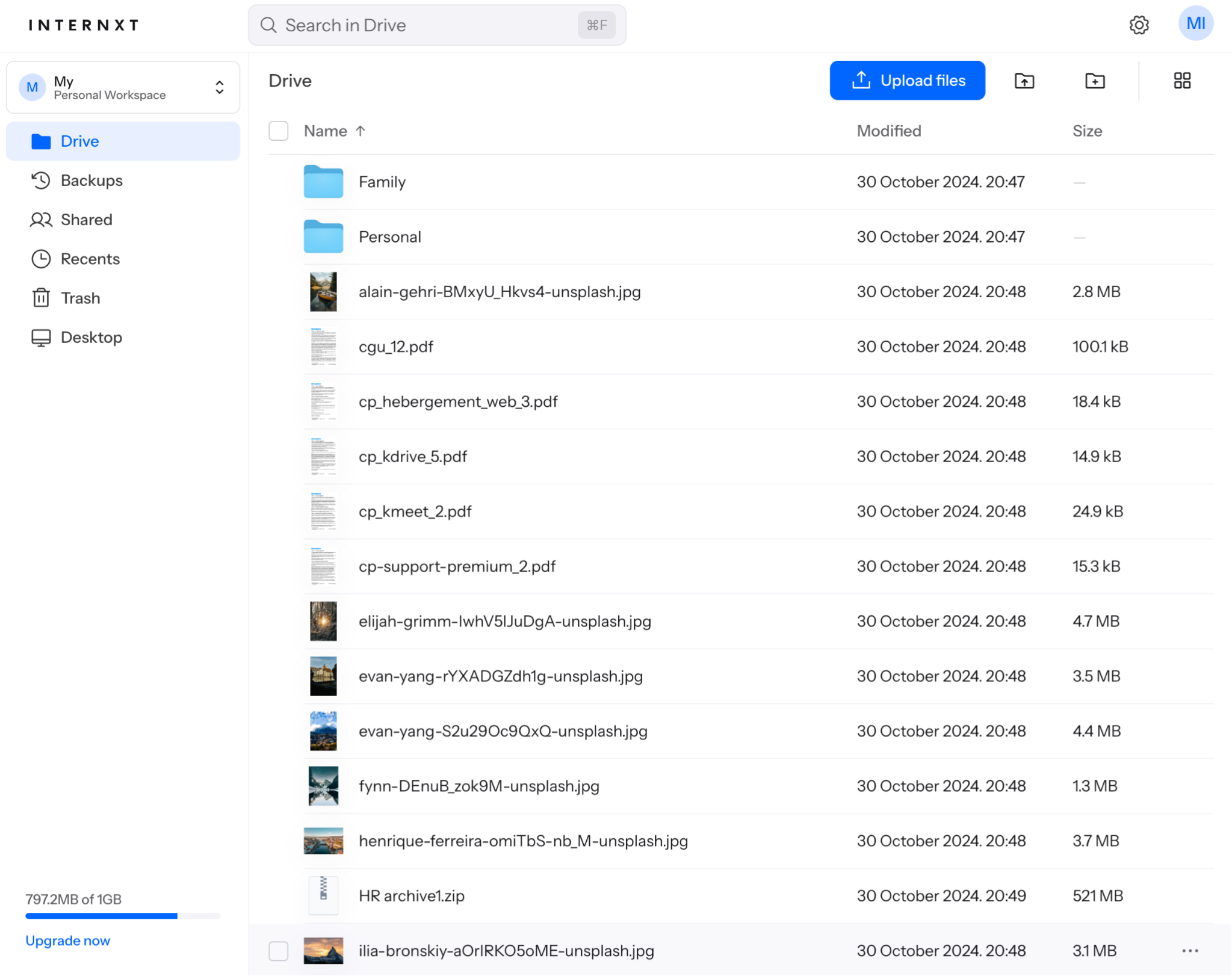This screenshot has height=976, width=1232.
Task: Open cp_hebergement_web_3.pdf thumbnail
Action: tap(323, 401)
